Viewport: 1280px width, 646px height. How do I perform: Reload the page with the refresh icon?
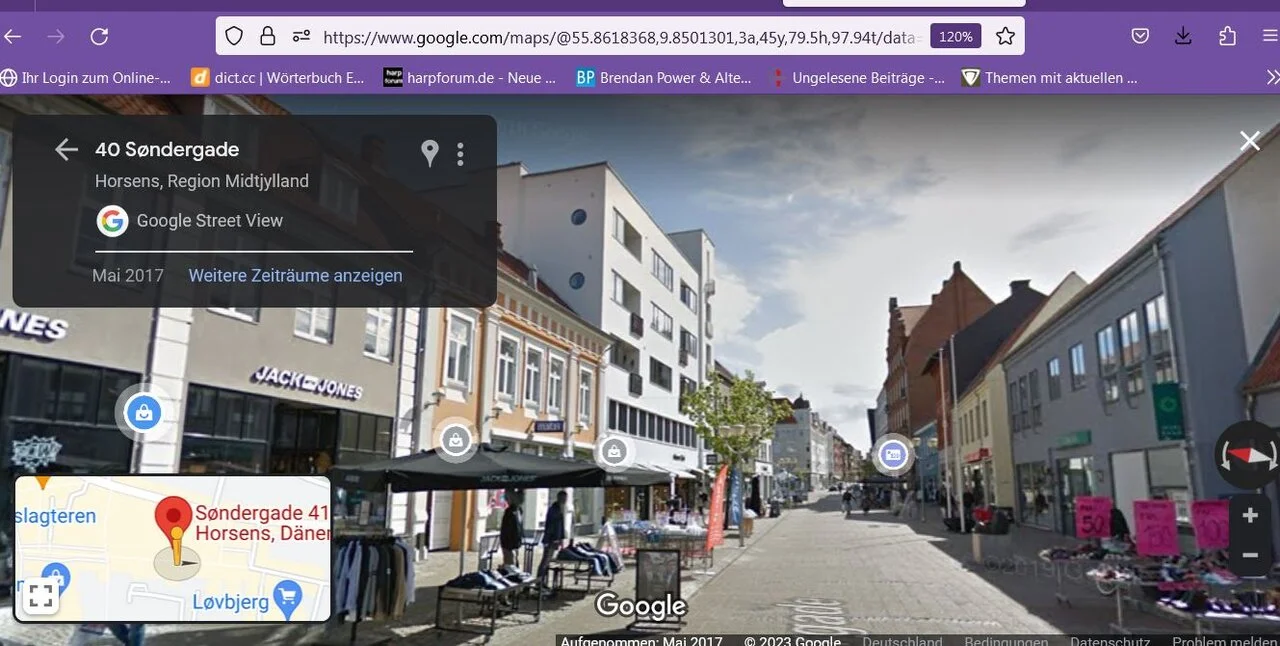[99, 36]
